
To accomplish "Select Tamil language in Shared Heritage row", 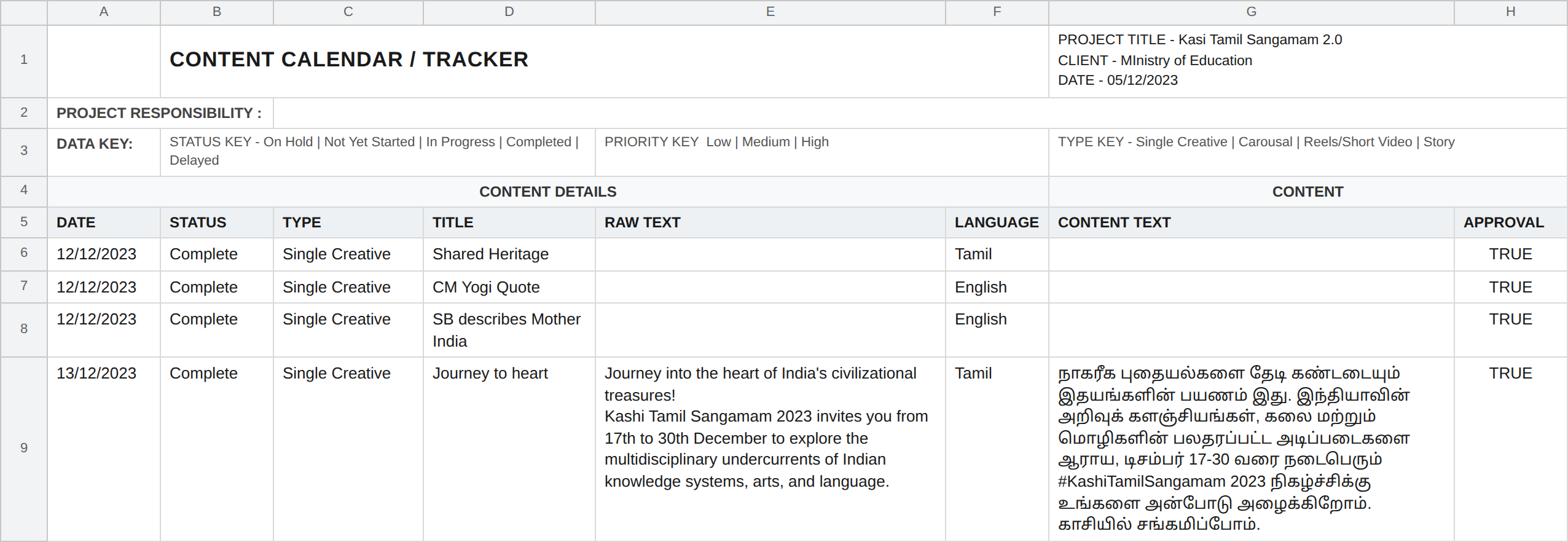I will [x=997, y=254].
